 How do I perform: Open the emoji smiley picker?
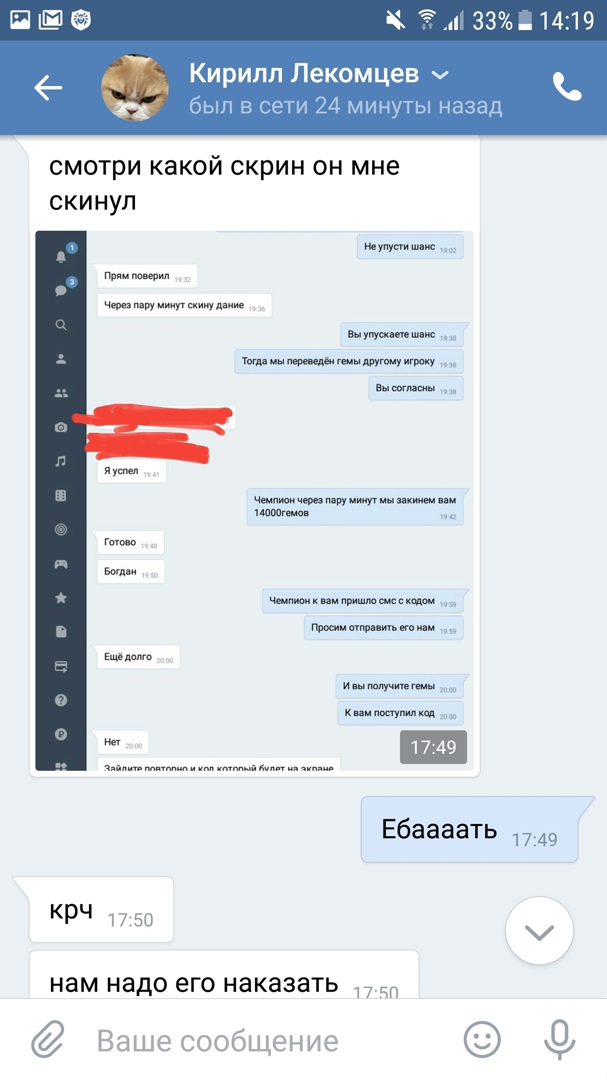482,1039
